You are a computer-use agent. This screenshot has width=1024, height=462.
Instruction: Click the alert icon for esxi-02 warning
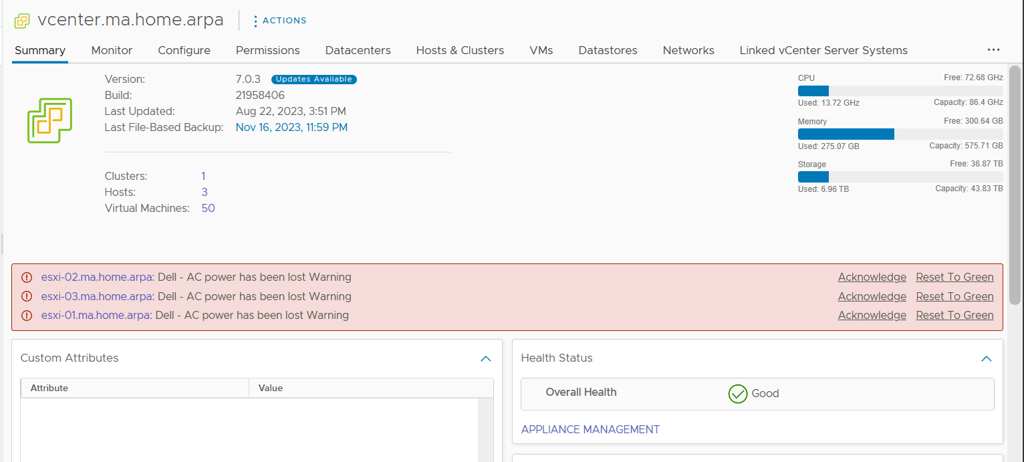(x=27, y=277)
